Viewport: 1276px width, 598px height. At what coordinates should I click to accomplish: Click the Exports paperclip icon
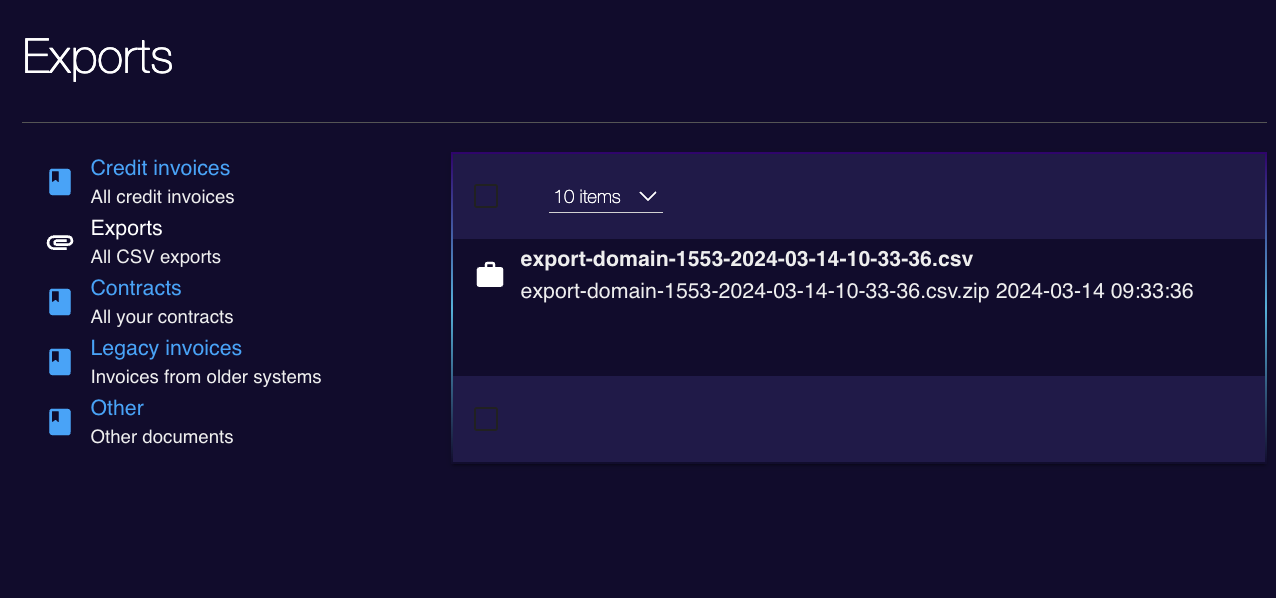tap(60, 242)
